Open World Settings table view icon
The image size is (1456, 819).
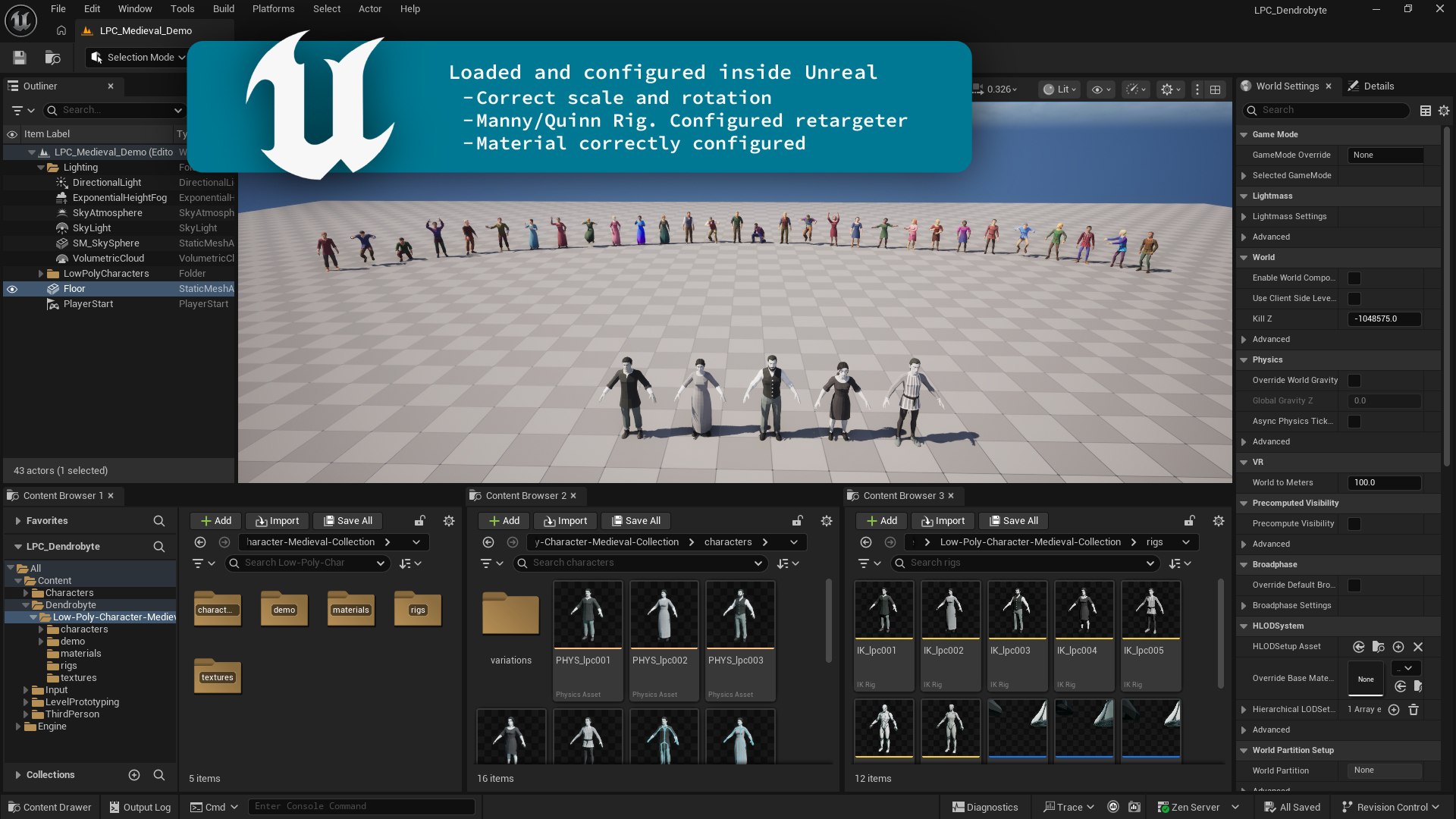click(x=1425, y=111)
